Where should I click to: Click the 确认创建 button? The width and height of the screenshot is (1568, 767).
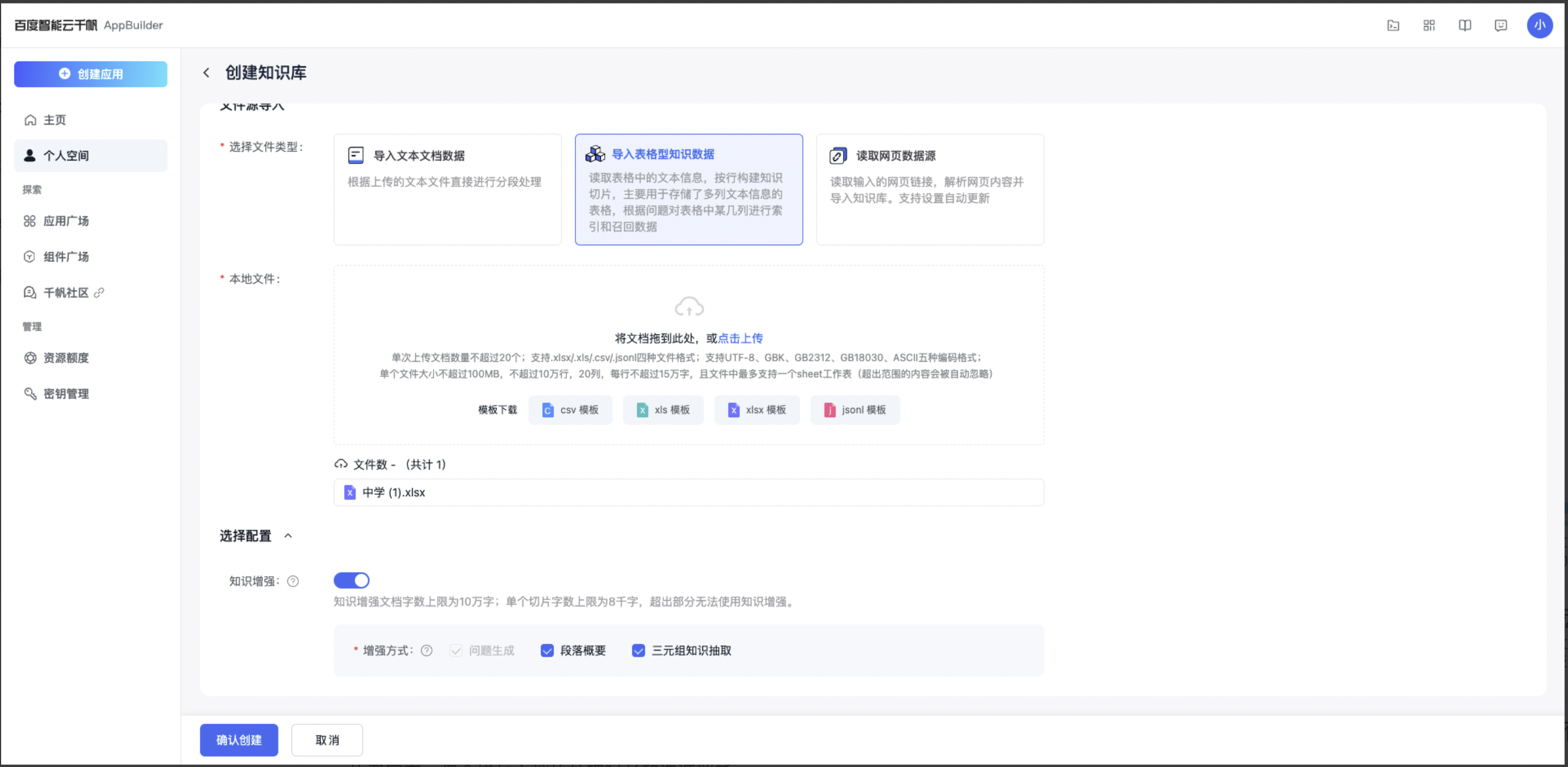click(x=239, y=740)
